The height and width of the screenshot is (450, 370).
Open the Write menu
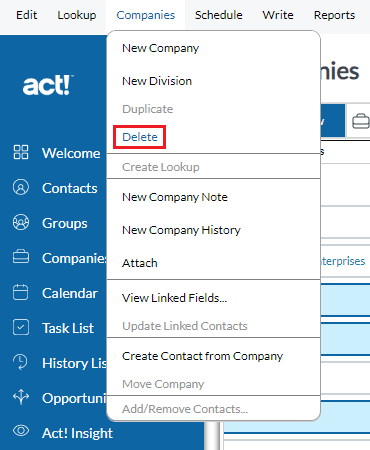tap(278, 15)
